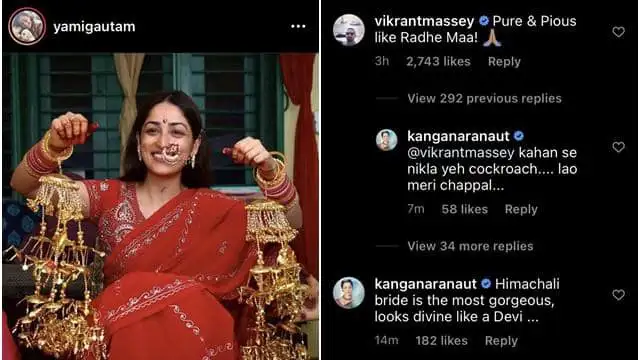640x360 pixels.
Task: Like kanganaranaut's Himachali bride comment heart
Action: (x=618, y=295)
